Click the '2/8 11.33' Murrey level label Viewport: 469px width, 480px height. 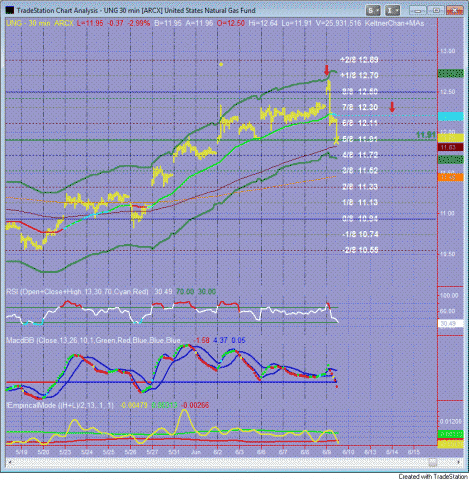(360, 187)
